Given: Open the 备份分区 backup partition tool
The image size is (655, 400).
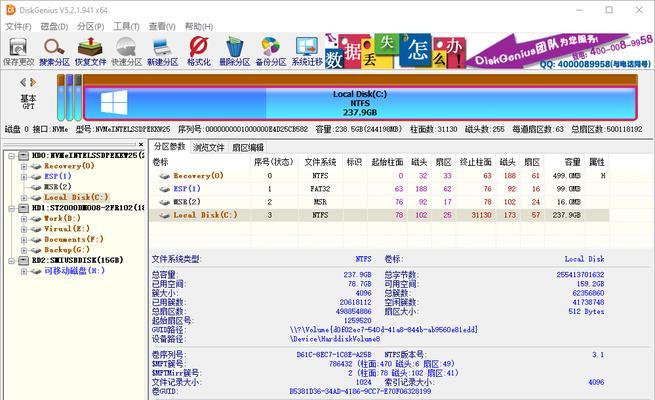Looking at the screenshot, I should (271, 52).
